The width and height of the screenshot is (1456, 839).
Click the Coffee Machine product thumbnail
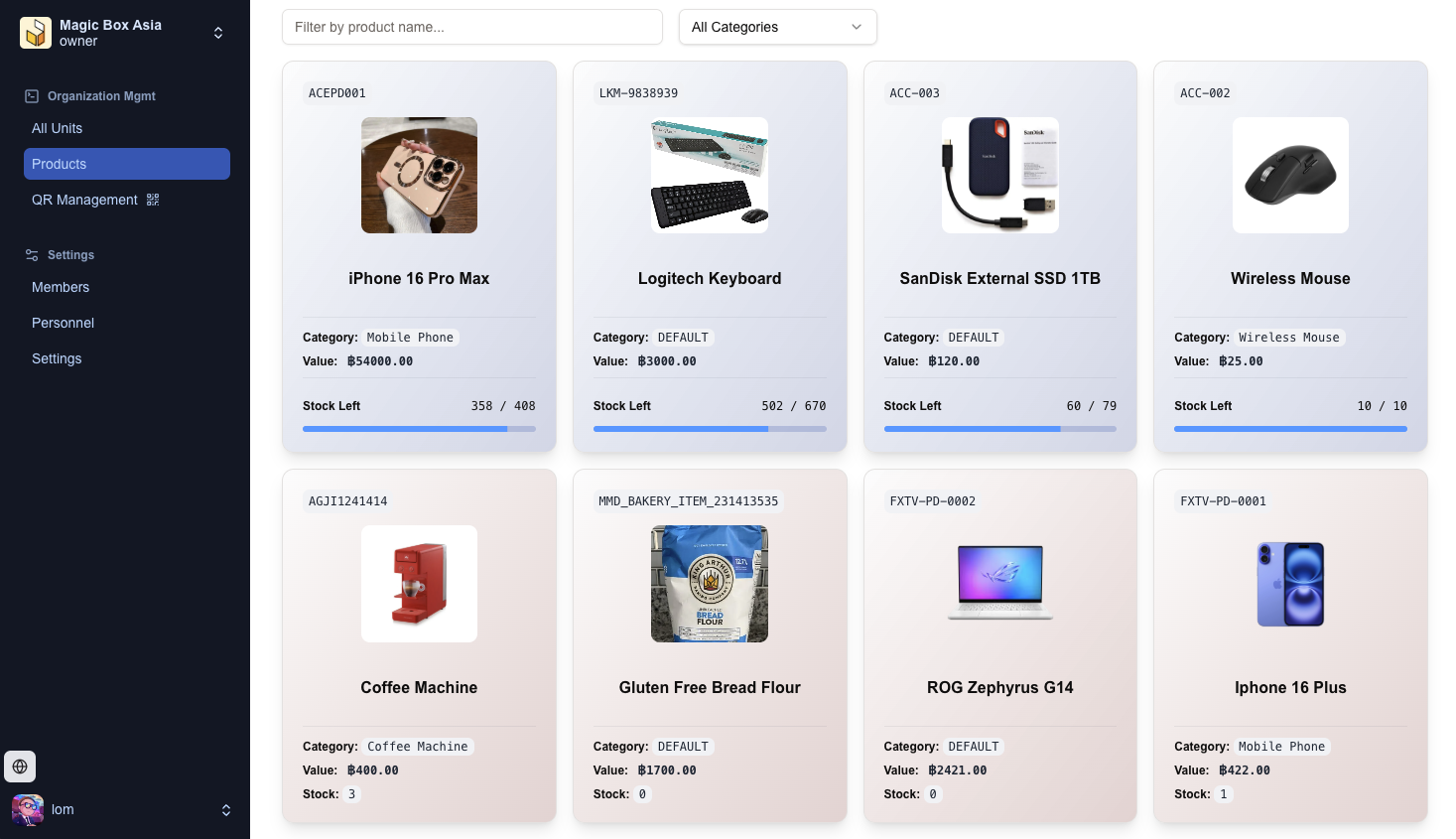[419, 584]
